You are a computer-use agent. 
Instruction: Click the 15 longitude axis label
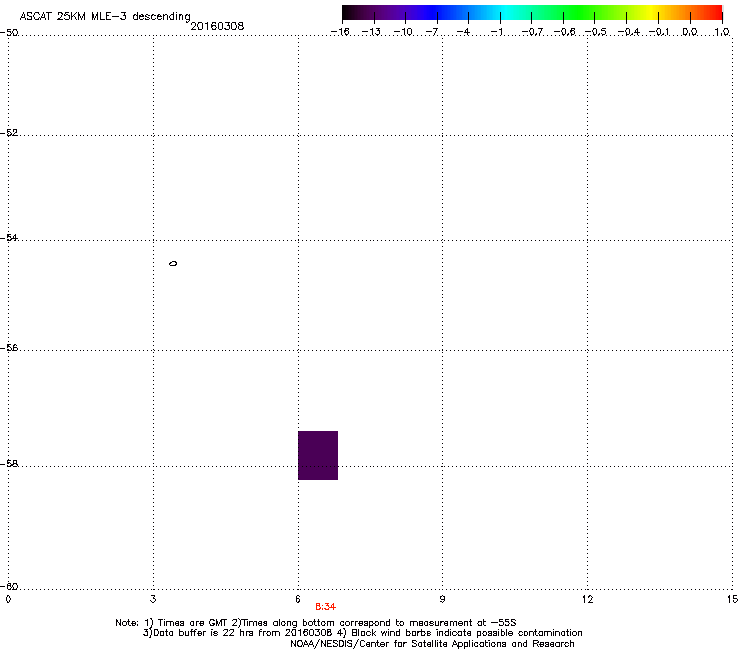click(x=732, y=599)
